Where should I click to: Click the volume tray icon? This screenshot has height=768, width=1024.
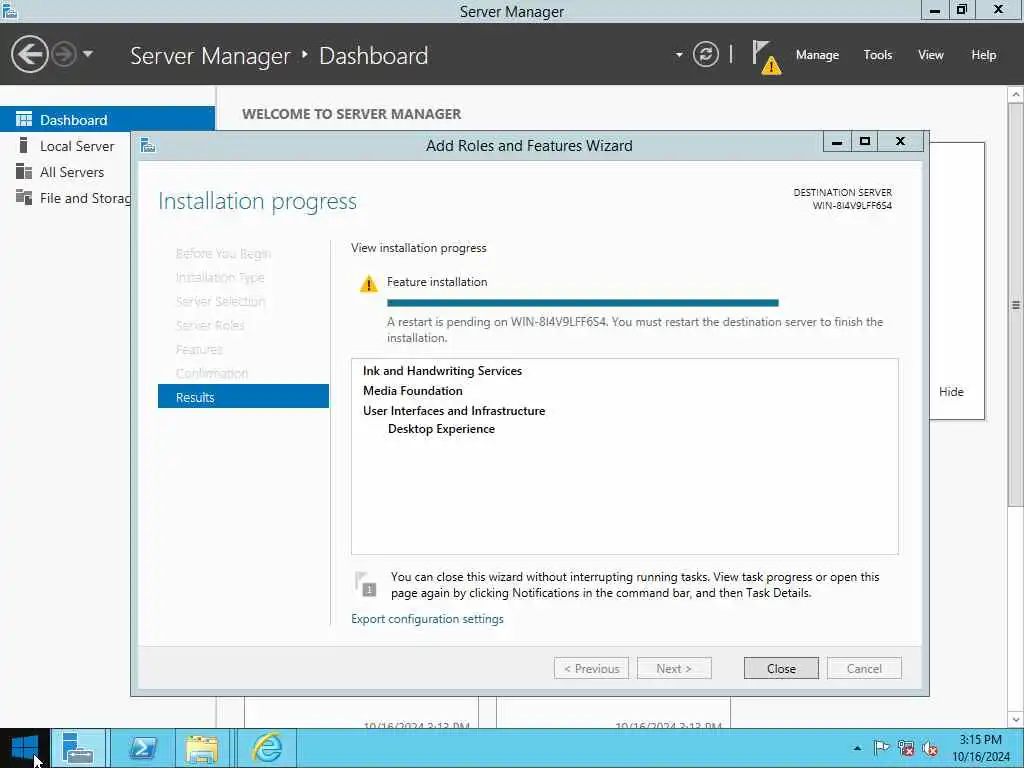(930, 748)
